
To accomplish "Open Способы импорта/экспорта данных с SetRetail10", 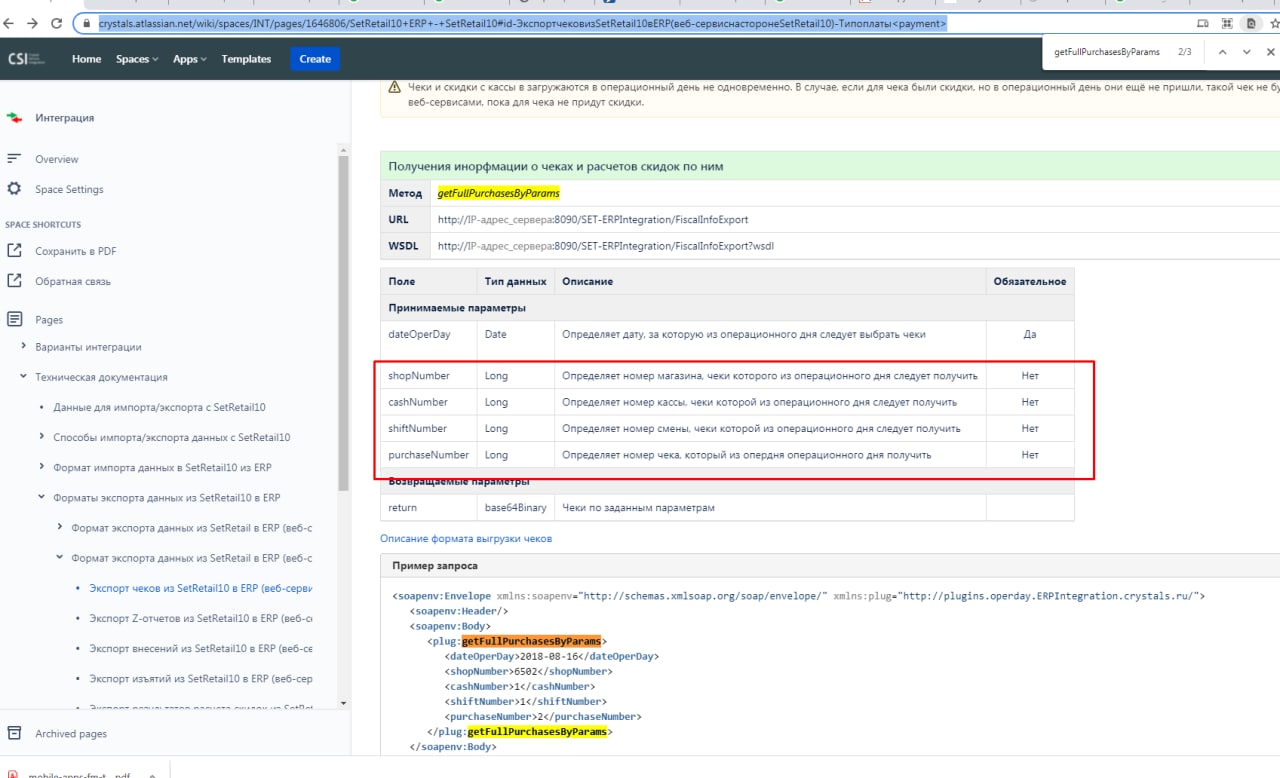I will point(171,437).
